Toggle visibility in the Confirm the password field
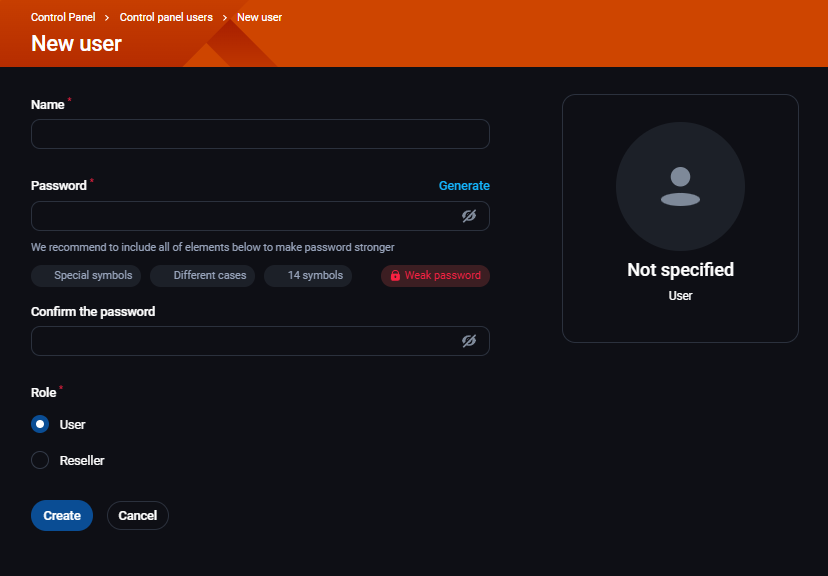Screen dimensions: 828x576 coord(468,341)
